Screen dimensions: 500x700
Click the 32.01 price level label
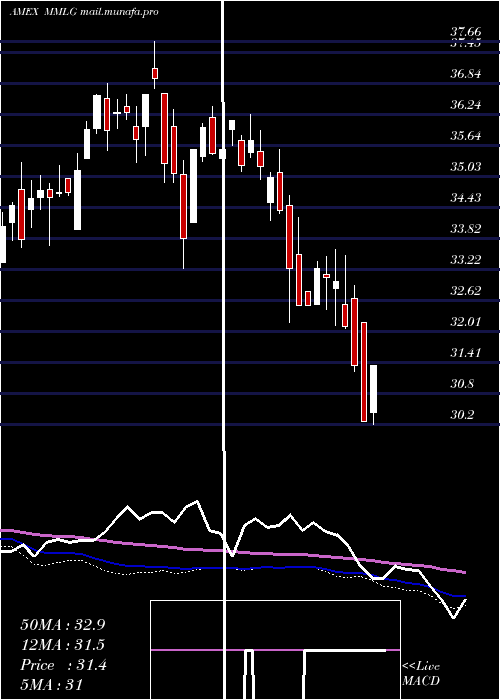466,322
